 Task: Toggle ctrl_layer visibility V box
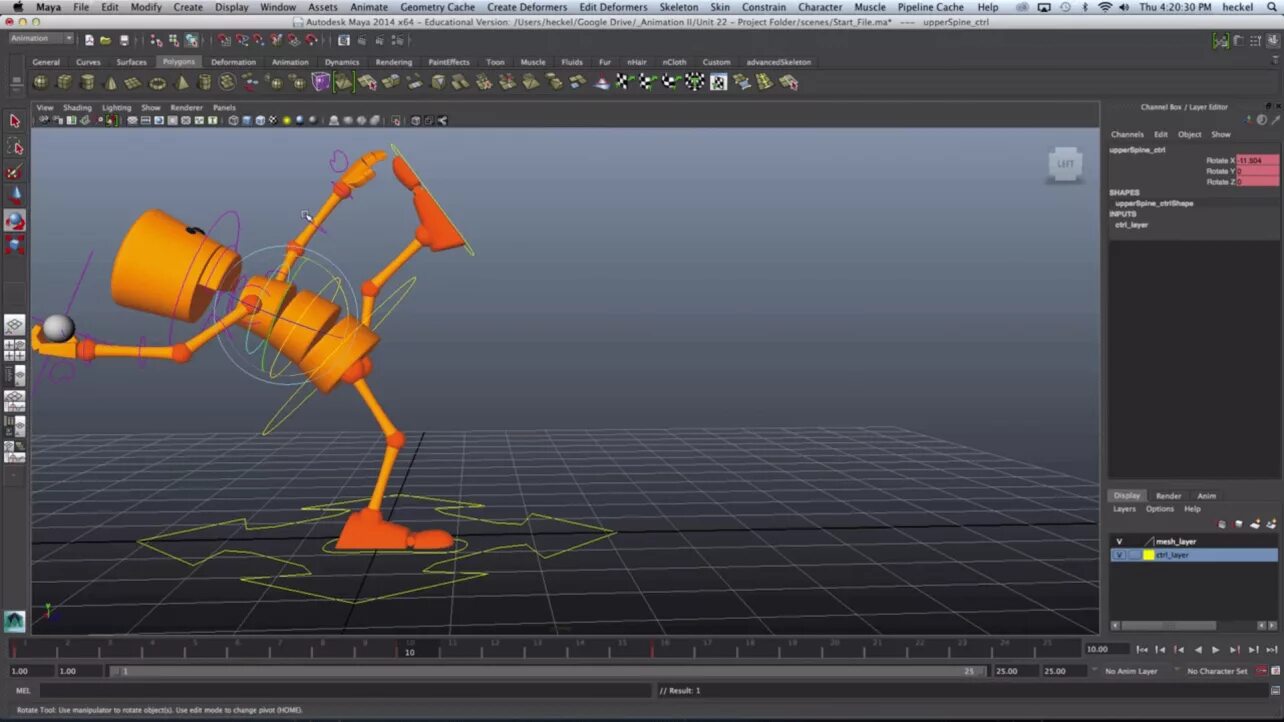click(1119, 555)
